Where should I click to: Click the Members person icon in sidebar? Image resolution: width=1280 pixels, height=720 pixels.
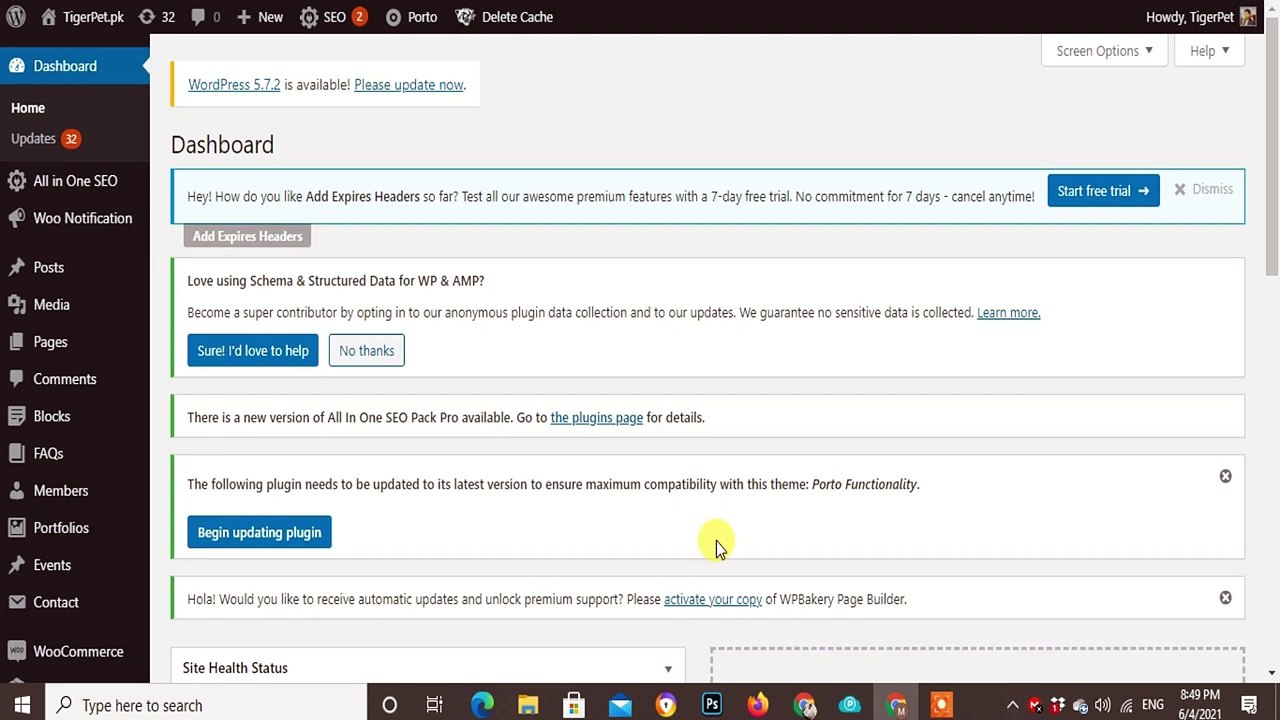[x=16, y=491]
